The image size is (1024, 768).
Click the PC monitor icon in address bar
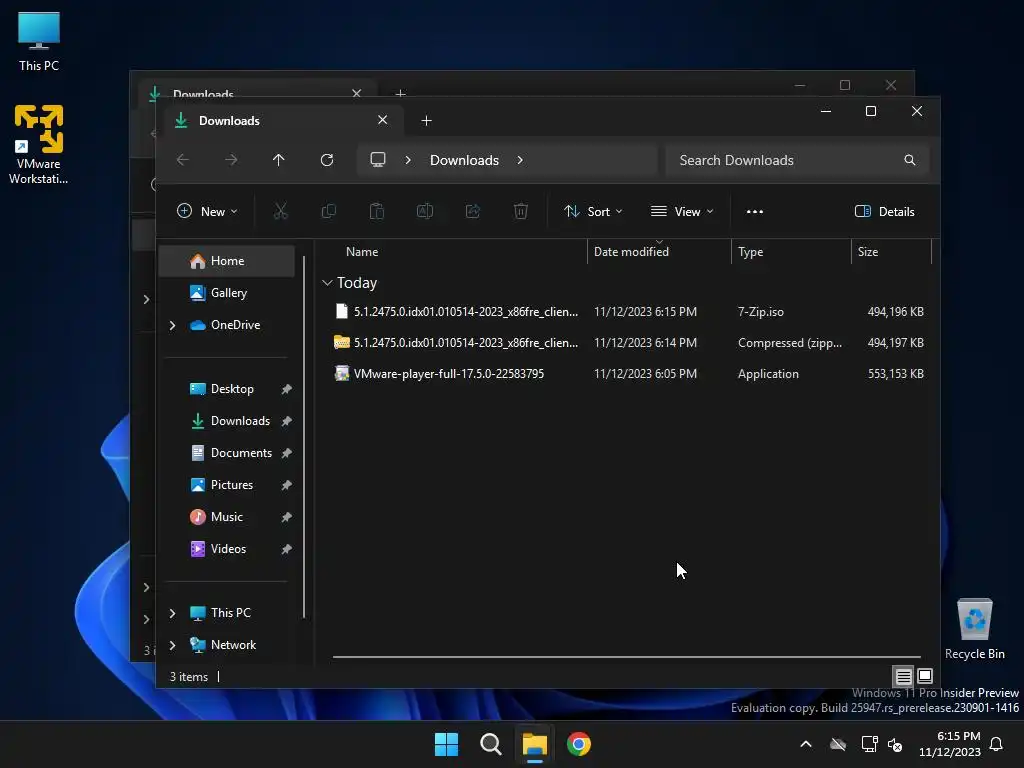click(x=377, y=159)
